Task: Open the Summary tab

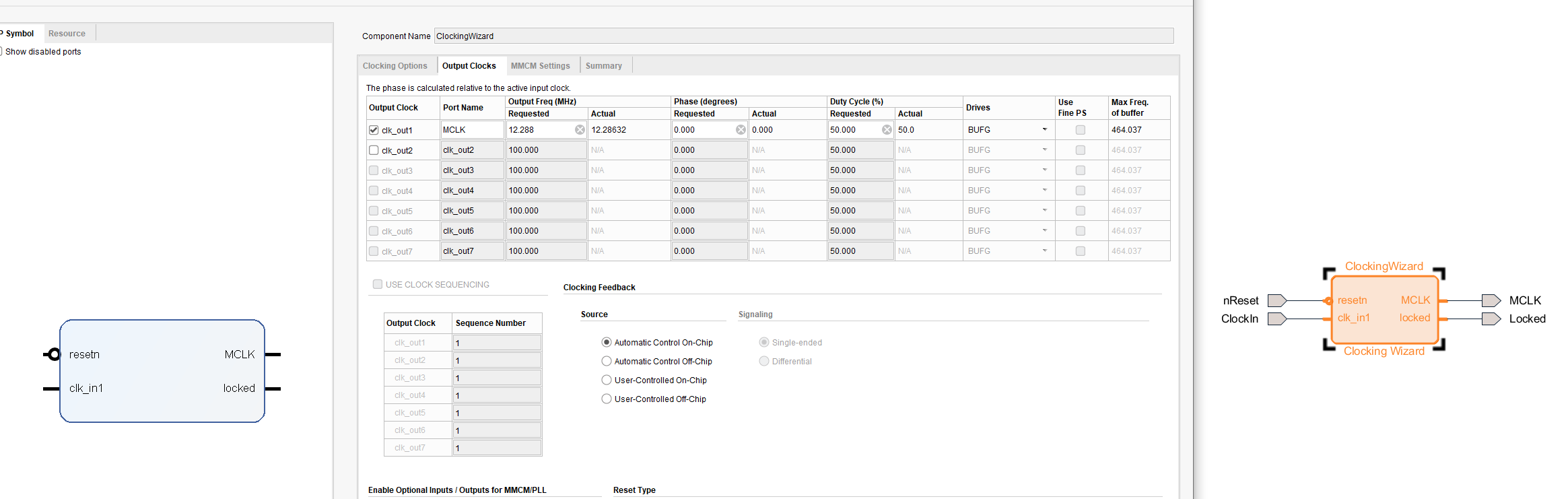Action: click(604, 66)
